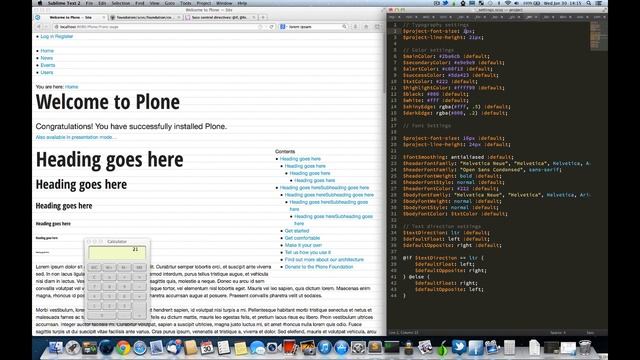Open Google Chrome from the Dock
The image size is (640, 360).
point(123,347)
